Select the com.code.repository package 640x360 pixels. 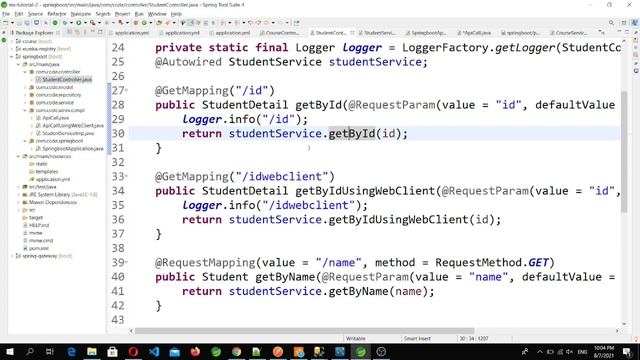(x=58, y=95)
